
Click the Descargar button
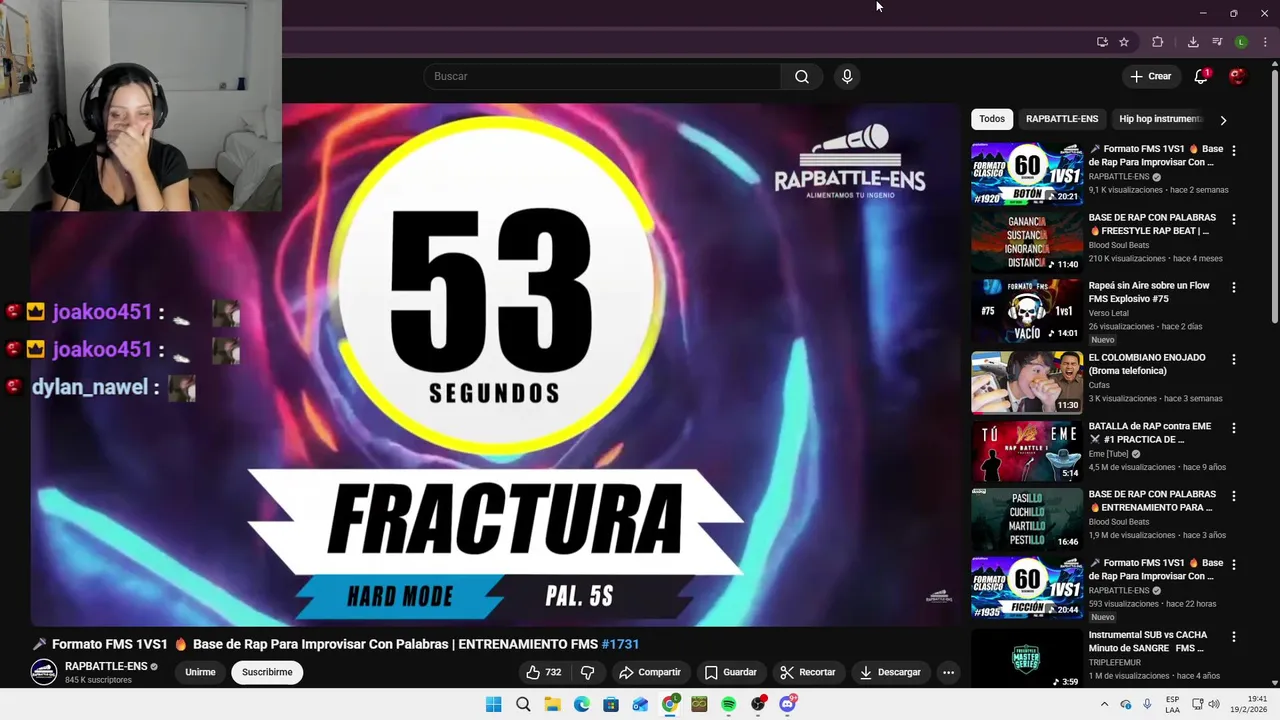click(890, 672)
